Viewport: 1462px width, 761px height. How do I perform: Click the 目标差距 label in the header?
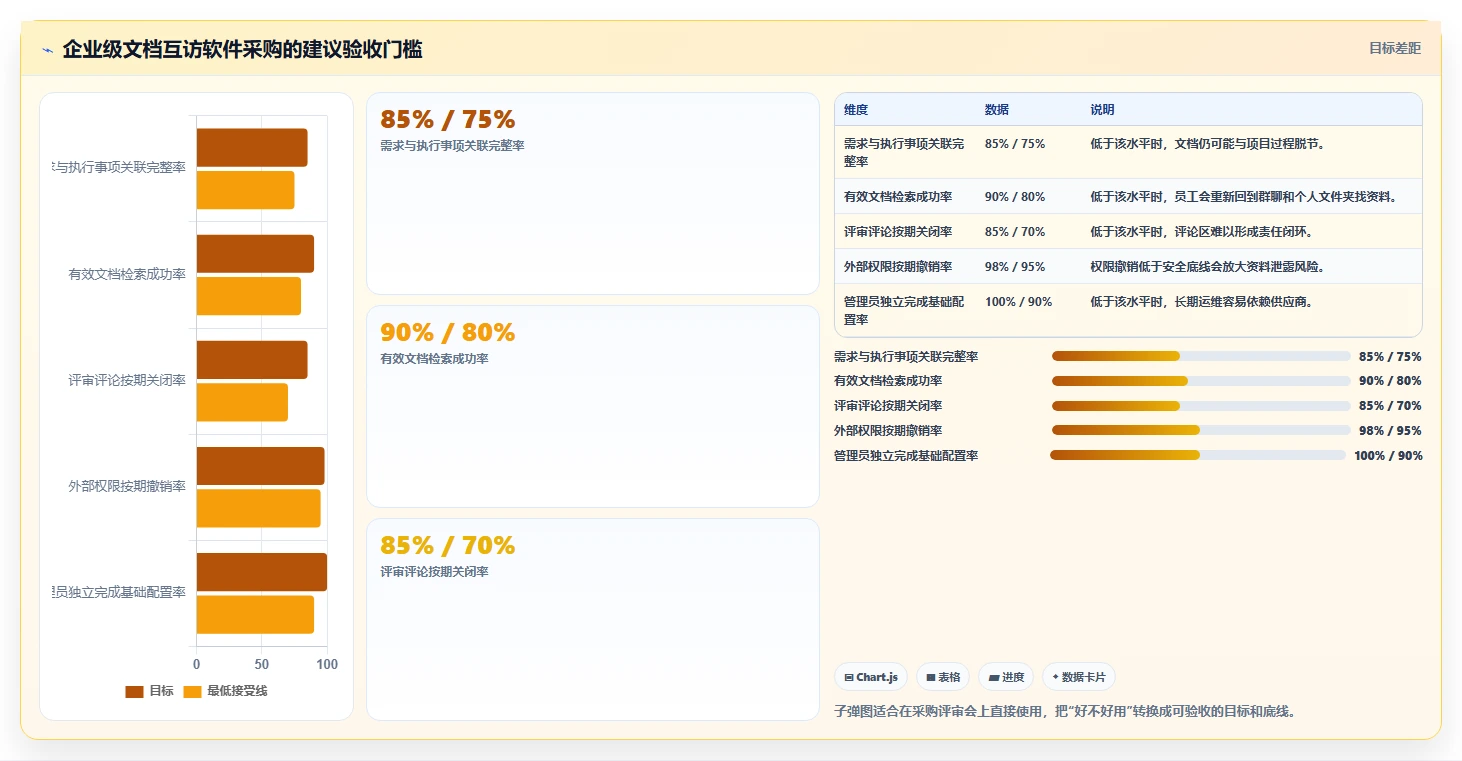tap(1395, 48)
